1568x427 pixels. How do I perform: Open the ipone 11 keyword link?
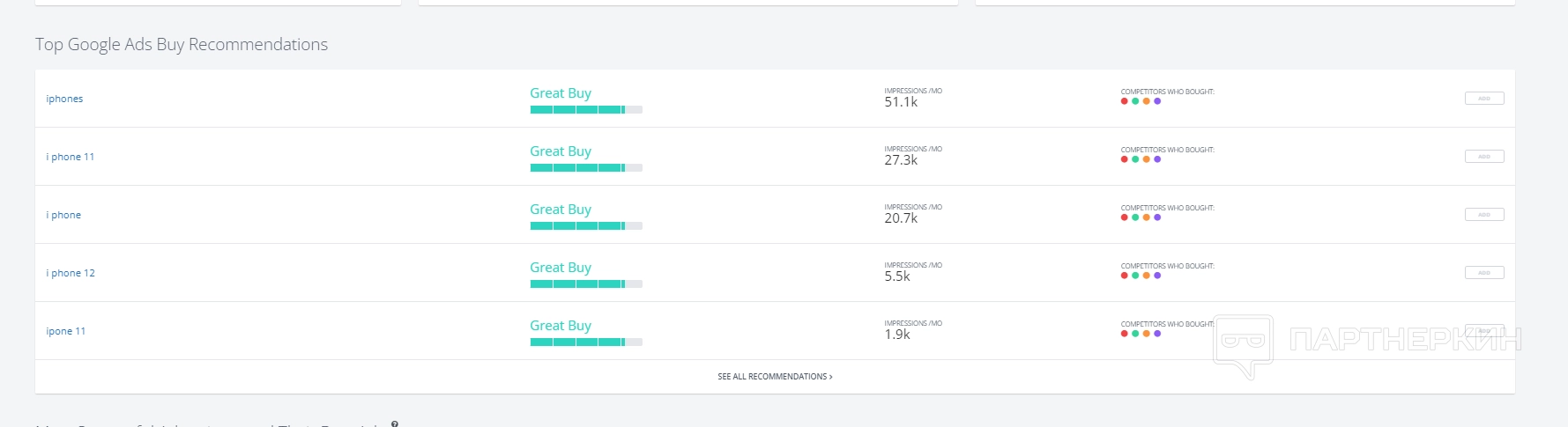pyautogui.click(x=66, y=331)
